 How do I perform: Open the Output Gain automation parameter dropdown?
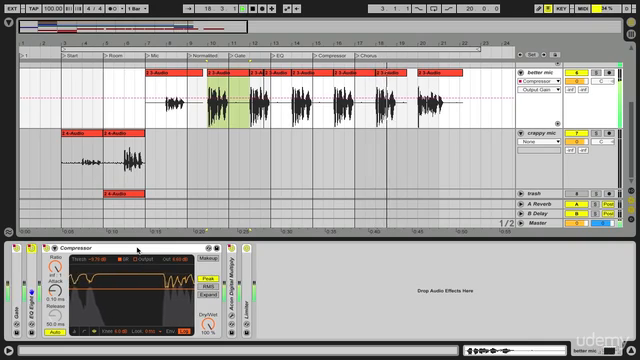539,89
